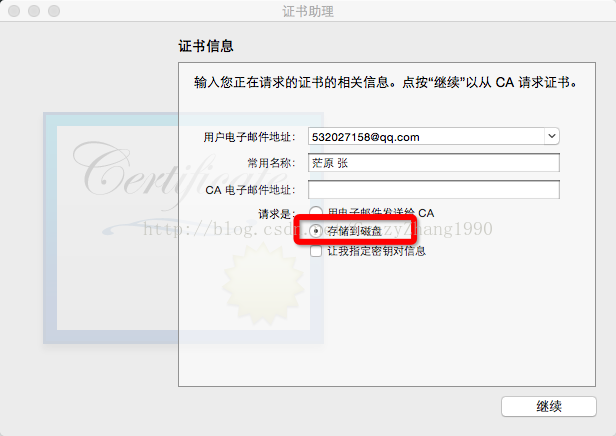The height and width of the screenshot is (436, 616).
Task: Click the 用户电子邮件地址 label
Action: pyautogui.click(x=249, y=137)
